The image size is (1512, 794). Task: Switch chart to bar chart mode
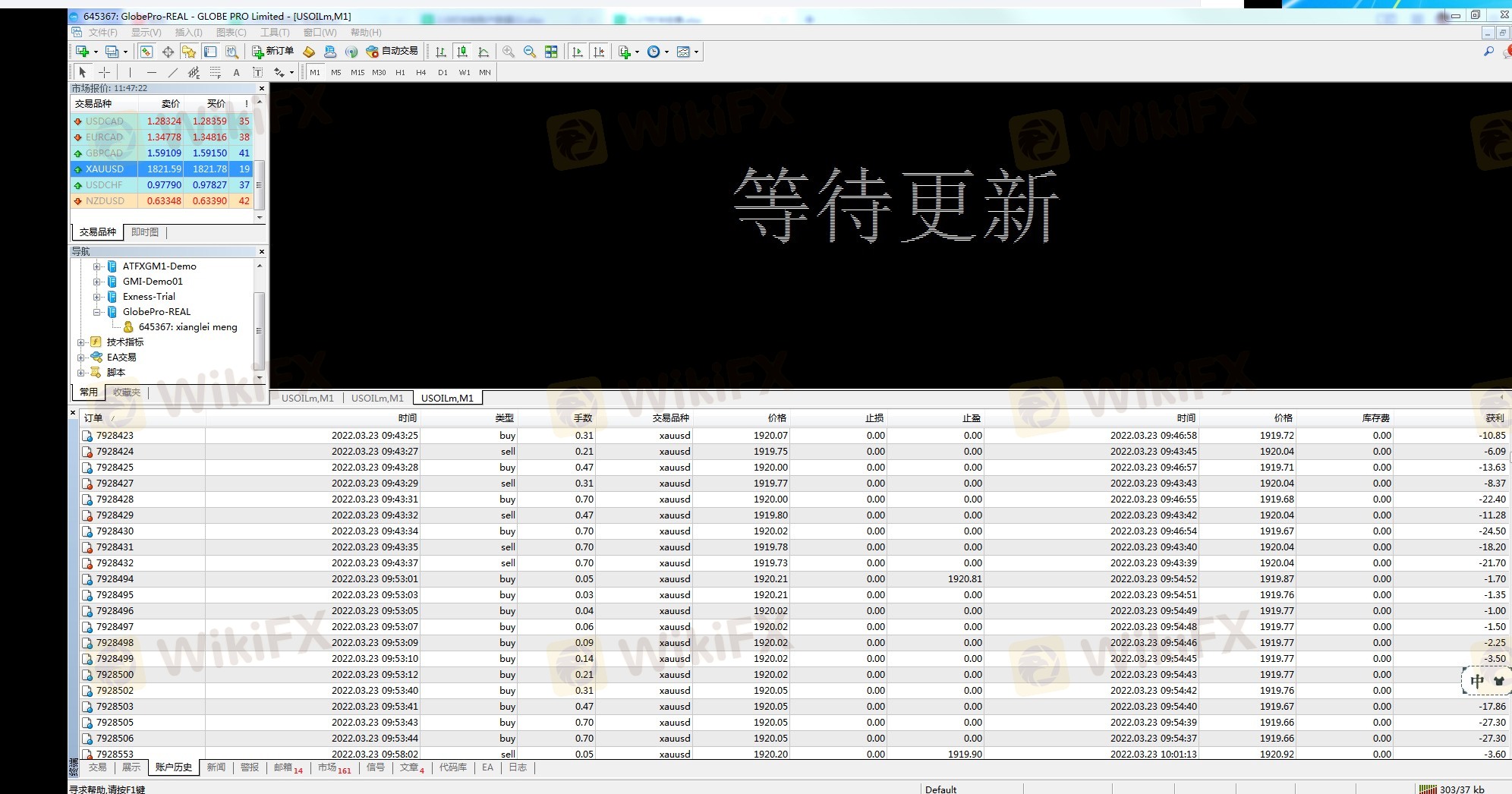pos(441,52)
